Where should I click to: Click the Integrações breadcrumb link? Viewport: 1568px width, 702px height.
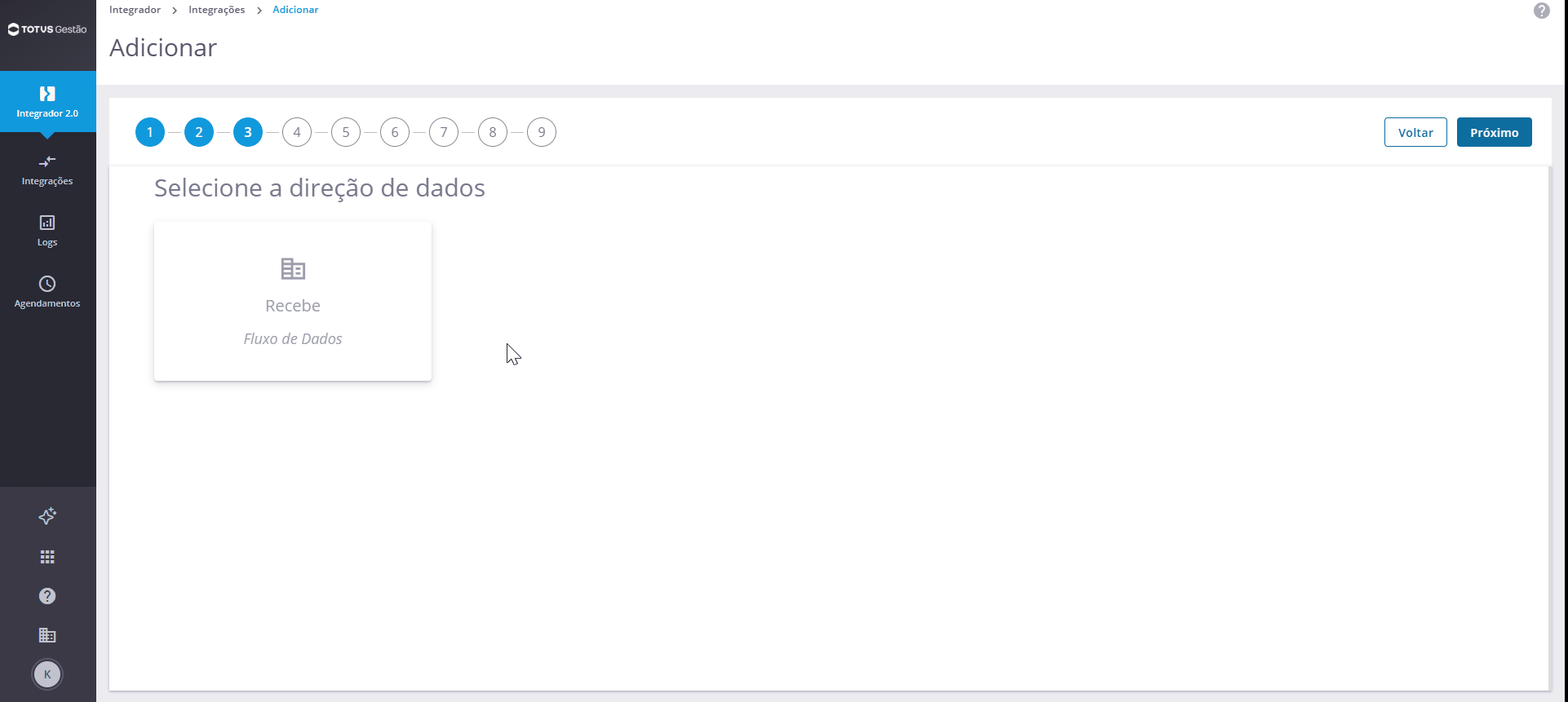point(216,10)
